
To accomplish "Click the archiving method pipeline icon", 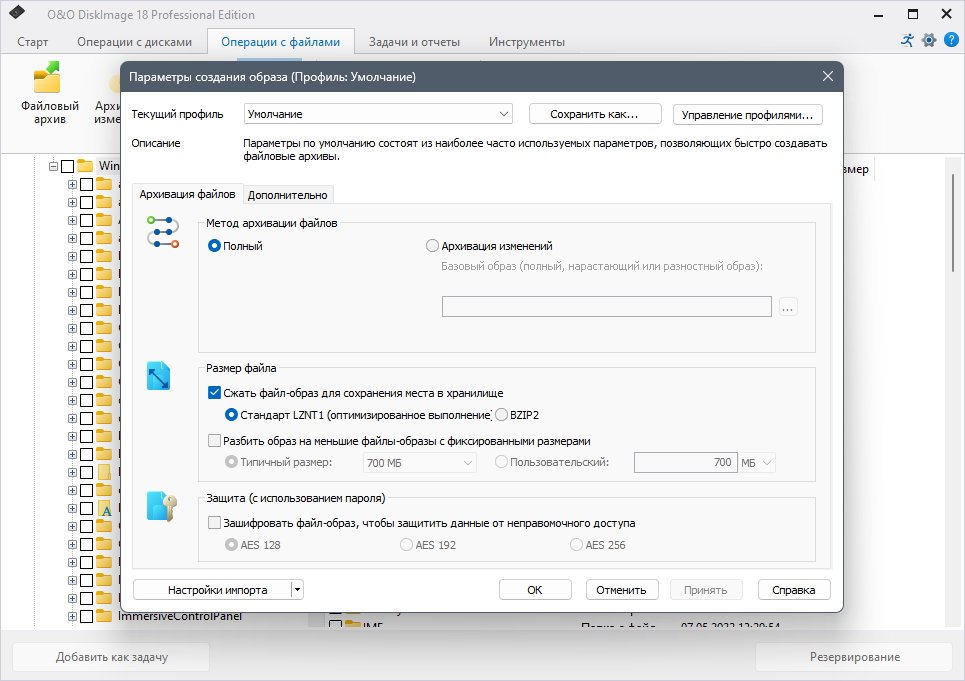I will click(x=162, y=232).
